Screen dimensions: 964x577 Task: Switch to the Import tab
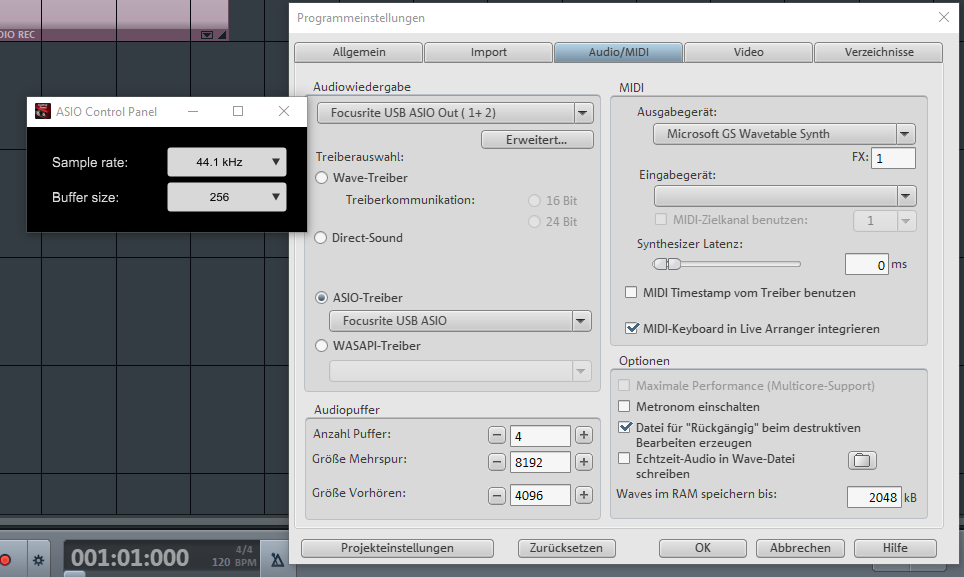pos(489,52)
